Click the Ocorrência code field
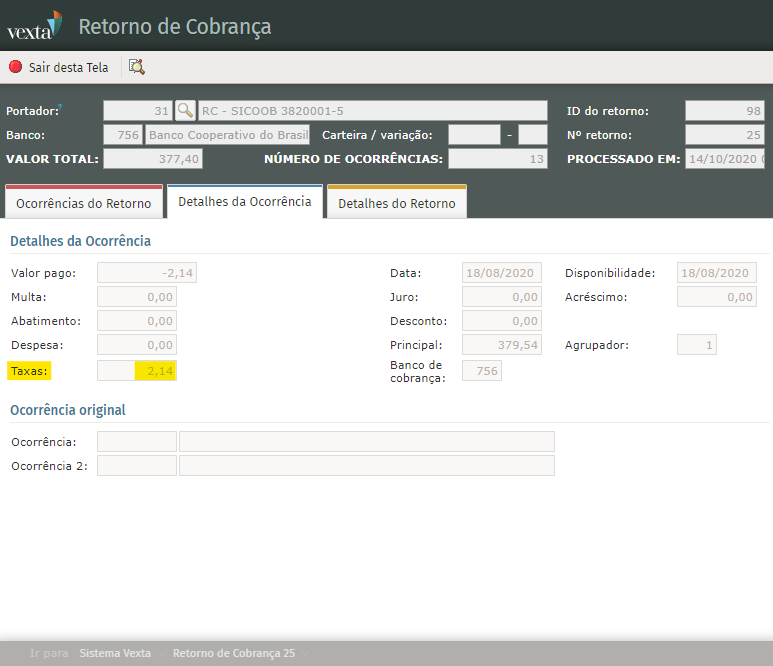This screenshot has height=666, width=773. [x=137, y=442]
